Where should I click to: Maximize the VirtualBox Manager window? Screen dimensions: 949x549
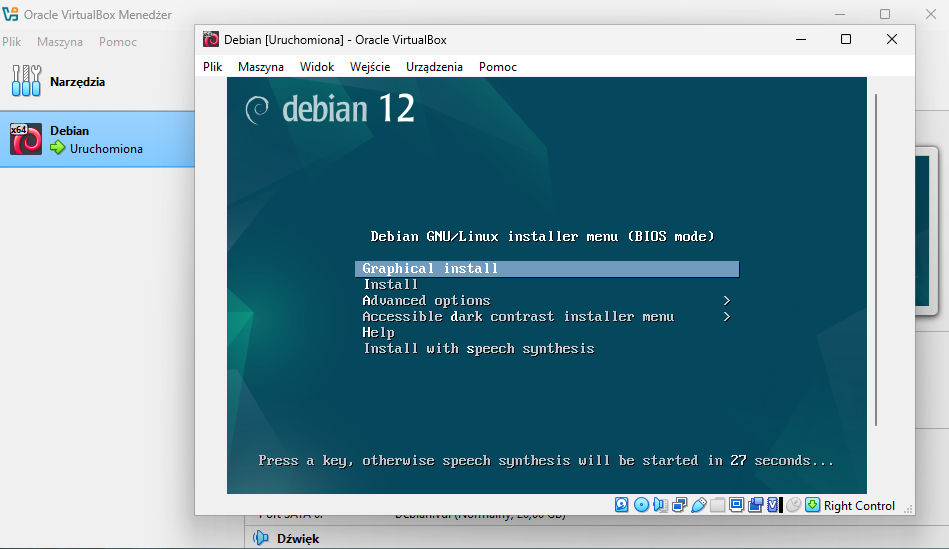(885, 14)
